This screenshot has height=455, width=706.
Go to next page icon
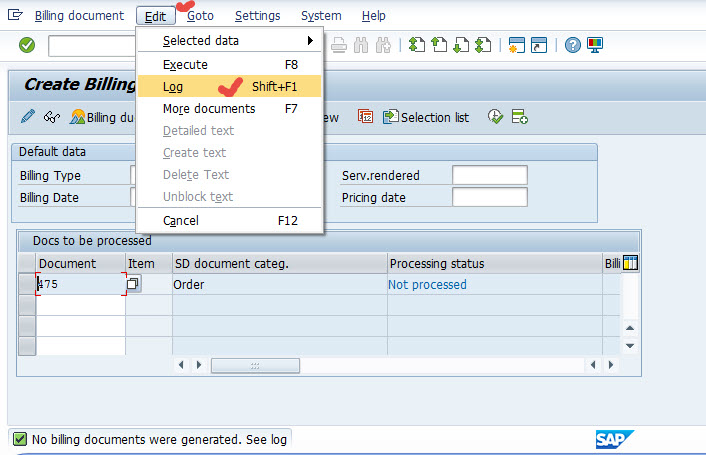point(461,45)
